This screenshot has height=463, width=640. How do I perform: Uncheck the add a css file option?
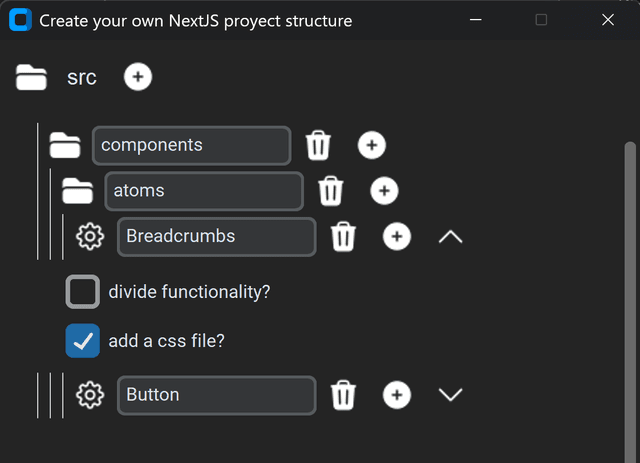point(83,340)
